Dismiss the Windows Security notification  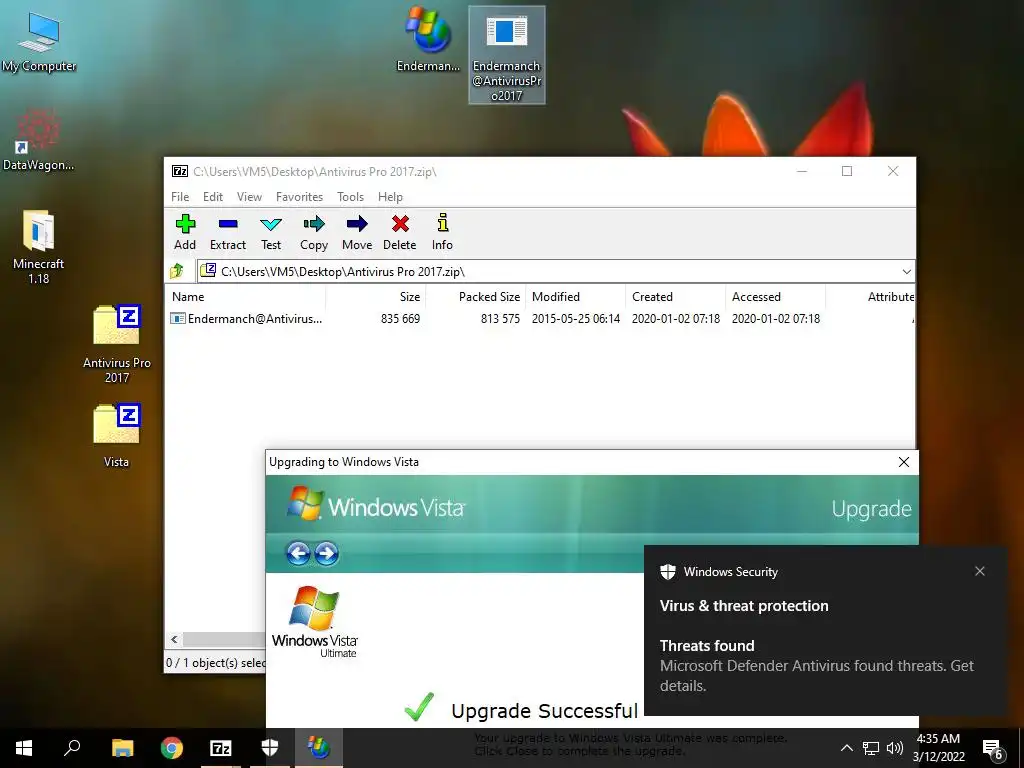pyautogui.click(x=980, y=571)
